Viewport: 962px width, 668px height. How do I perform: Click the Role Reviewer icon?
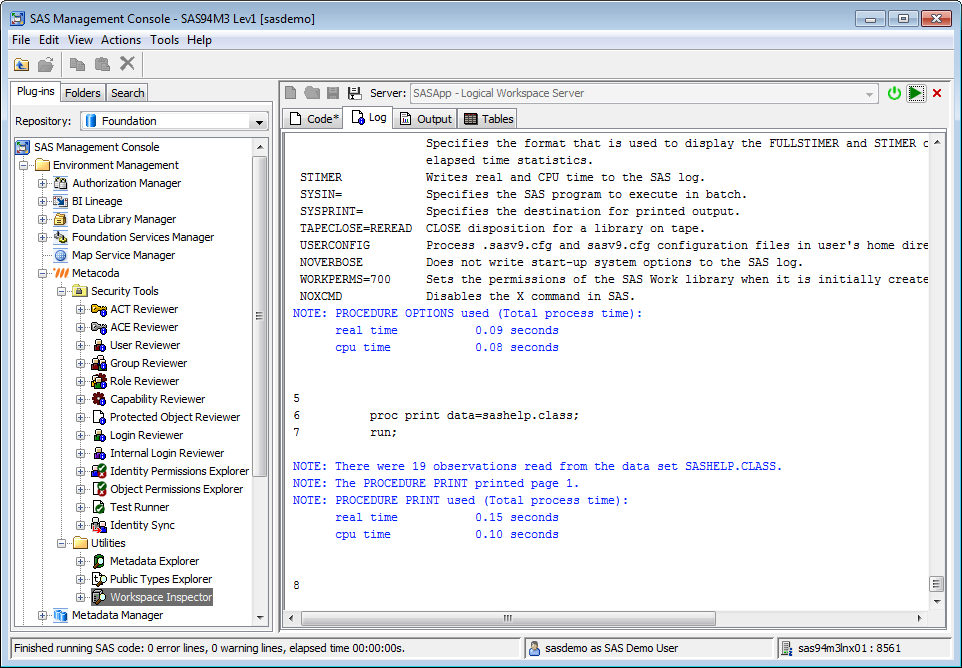coord(99,381)
